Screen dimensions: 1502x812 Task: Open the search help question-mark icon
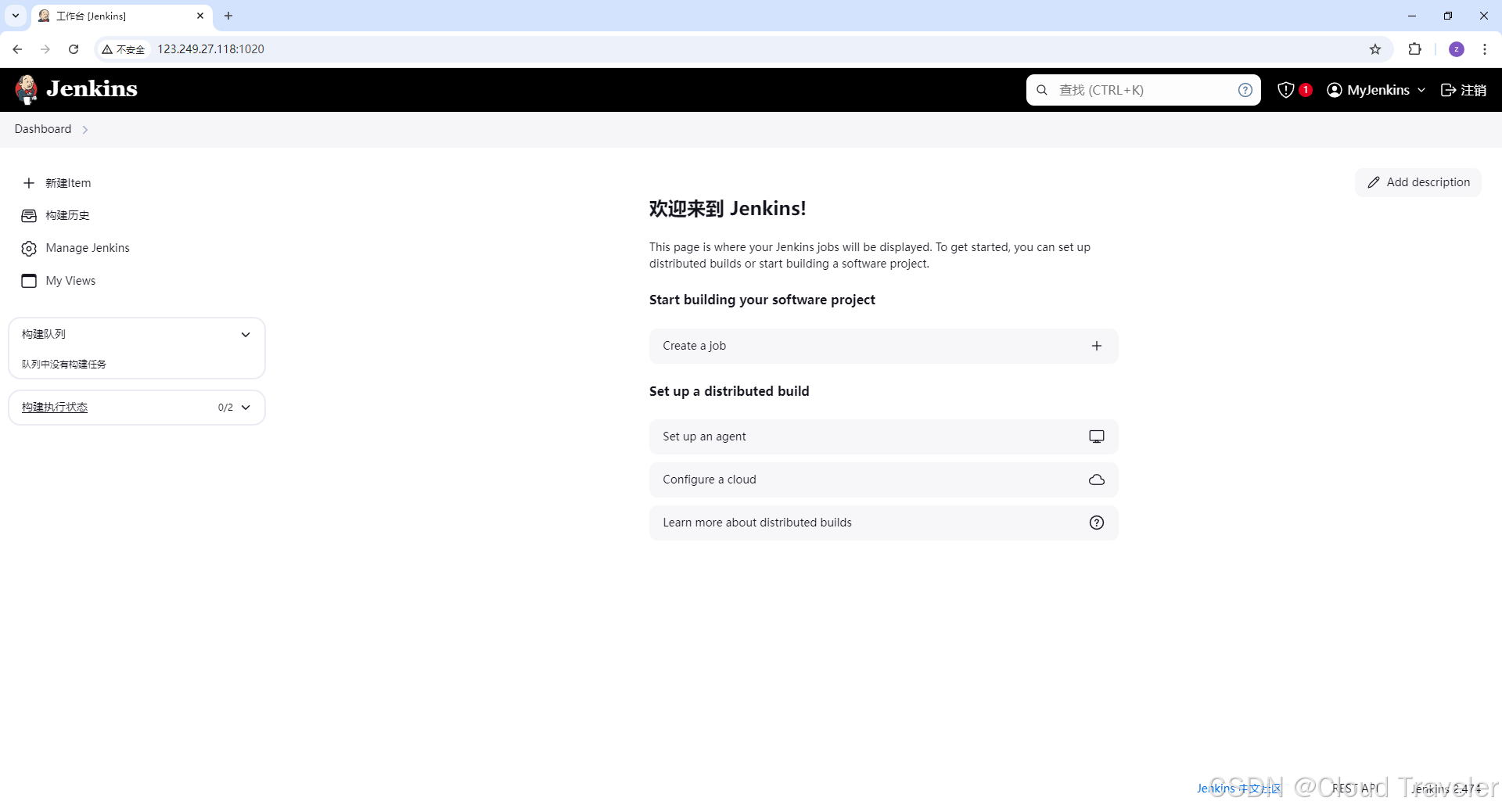coord(1245,90)
